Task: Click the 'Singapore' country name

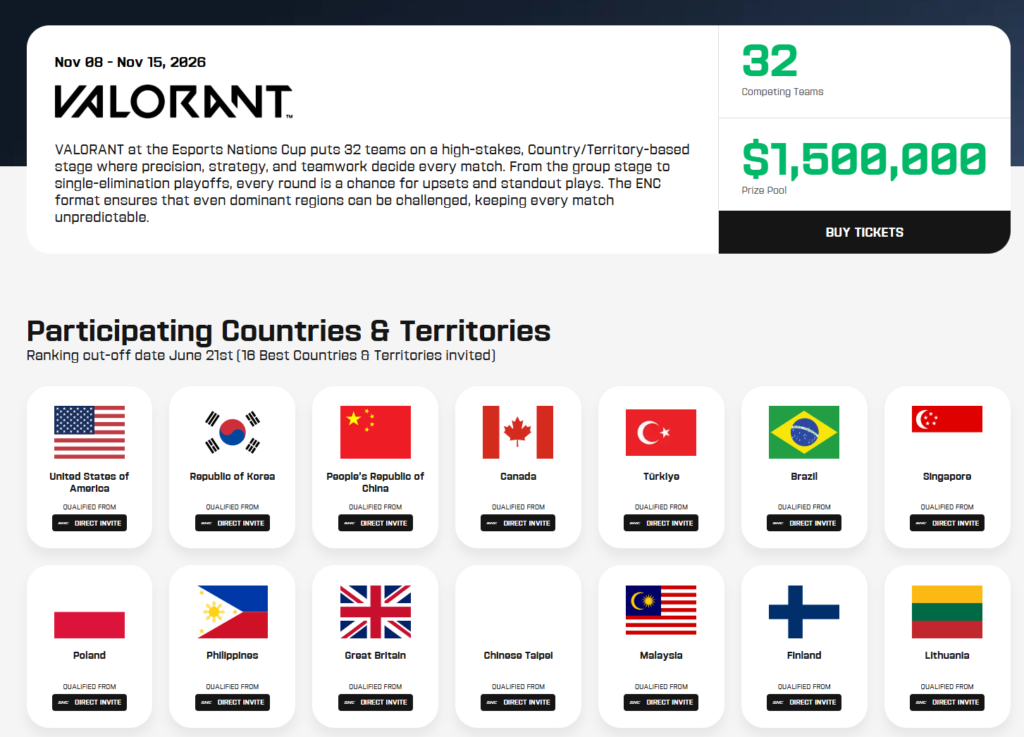Action: click(947, 477)
